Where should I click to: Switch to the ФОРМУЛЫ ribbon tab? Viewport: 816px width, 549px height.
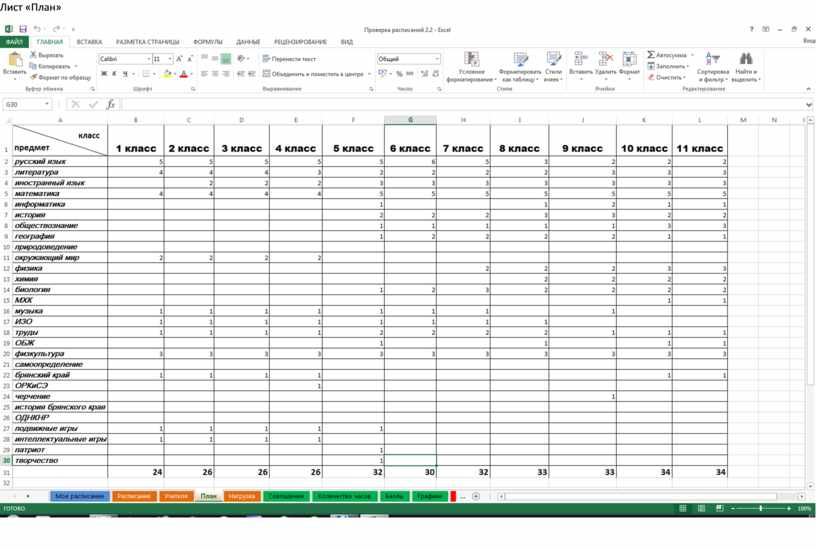208,42
